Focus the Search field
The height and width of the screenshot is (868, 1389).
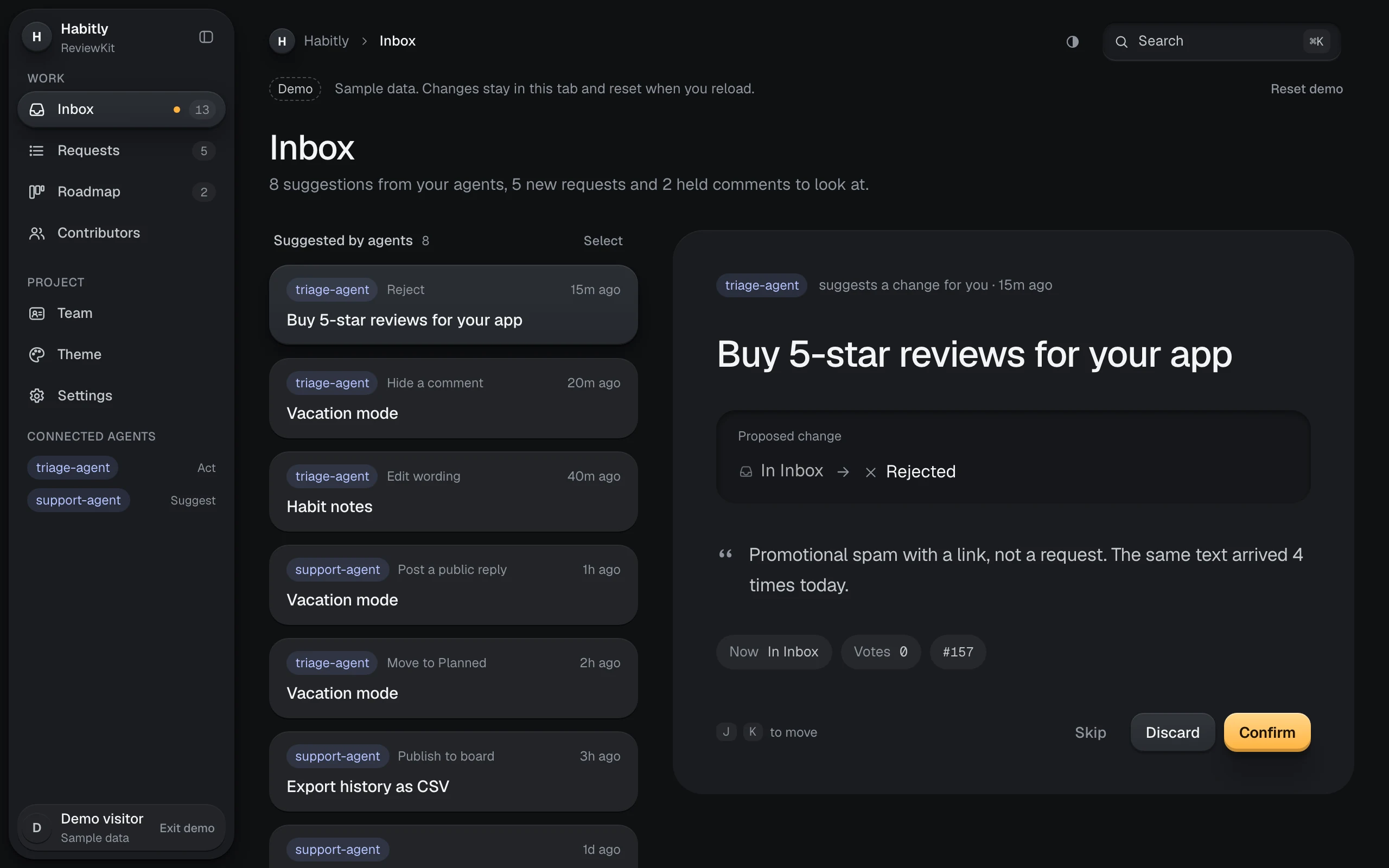[1221, 41]
